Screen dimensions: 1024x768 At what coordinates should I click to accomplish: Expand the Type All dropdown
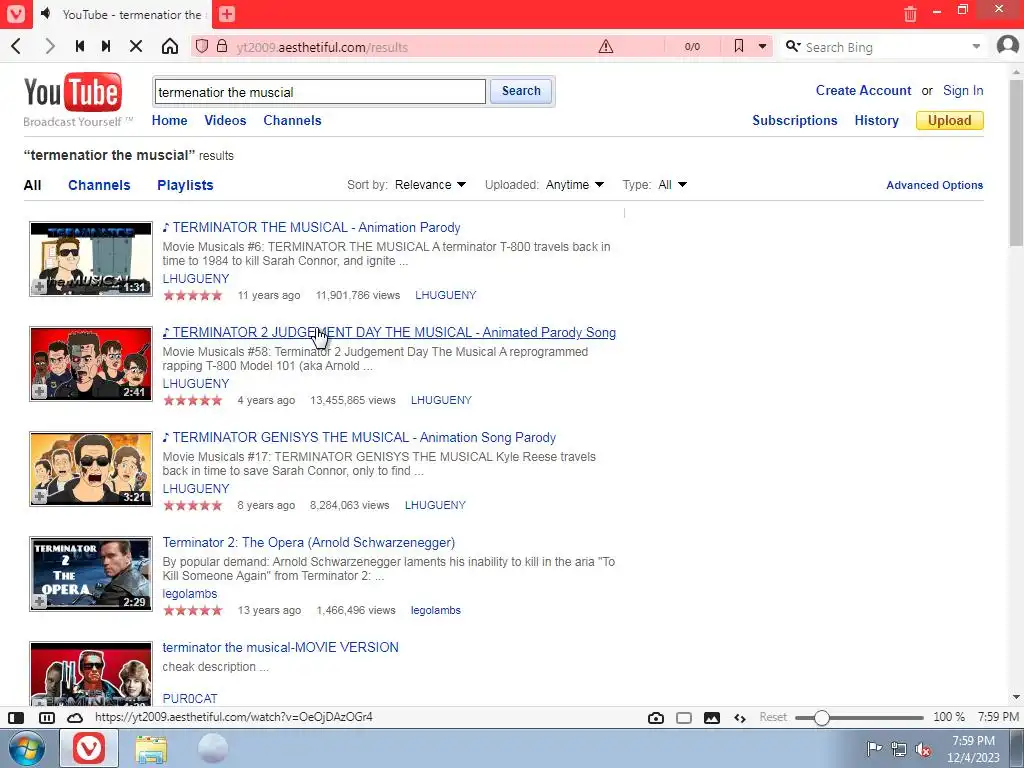672,185
